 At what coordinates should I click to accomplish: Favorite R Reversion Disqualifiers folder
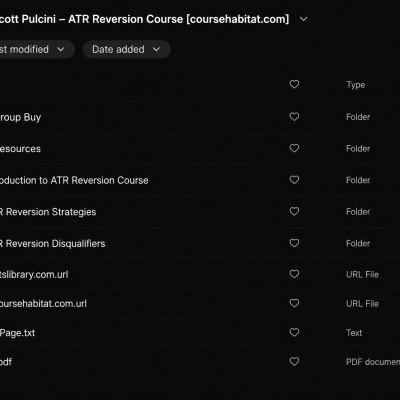(294, 243)
